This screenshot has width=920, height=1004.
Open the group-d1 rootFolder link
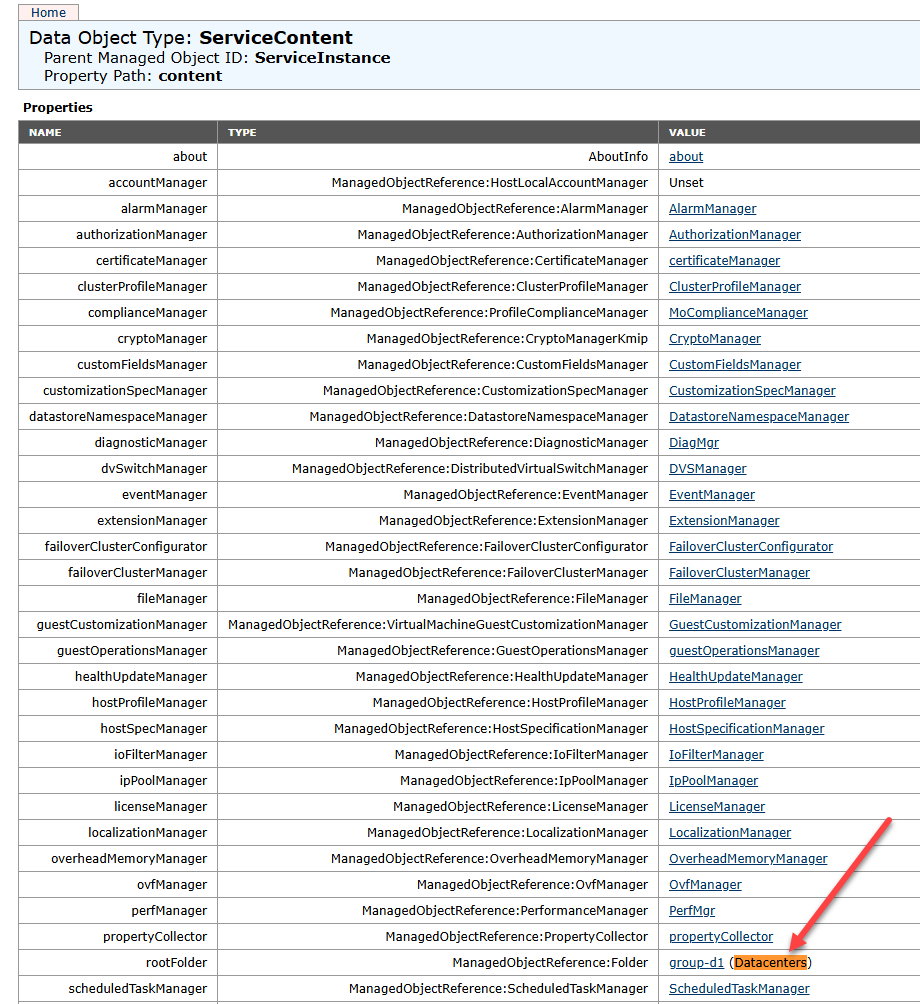pos(696,962)
